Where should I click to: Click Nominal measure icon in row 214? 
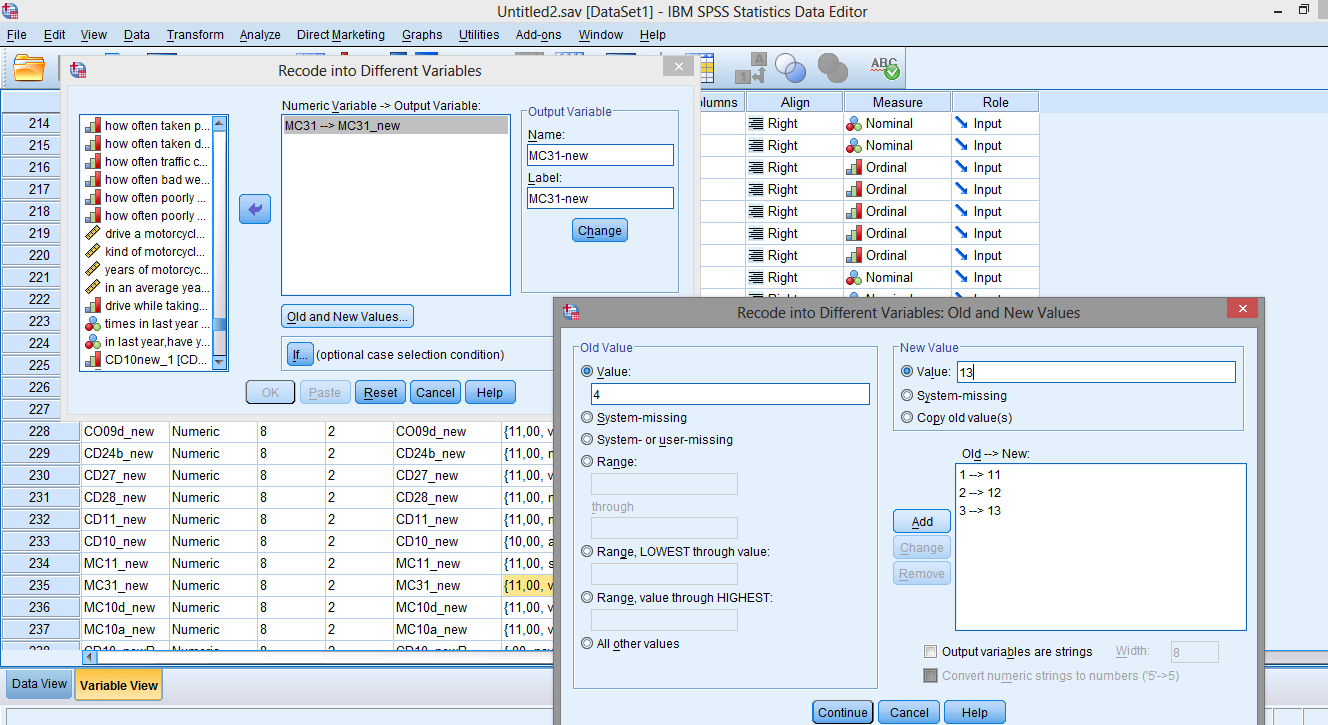coord(854,124)
